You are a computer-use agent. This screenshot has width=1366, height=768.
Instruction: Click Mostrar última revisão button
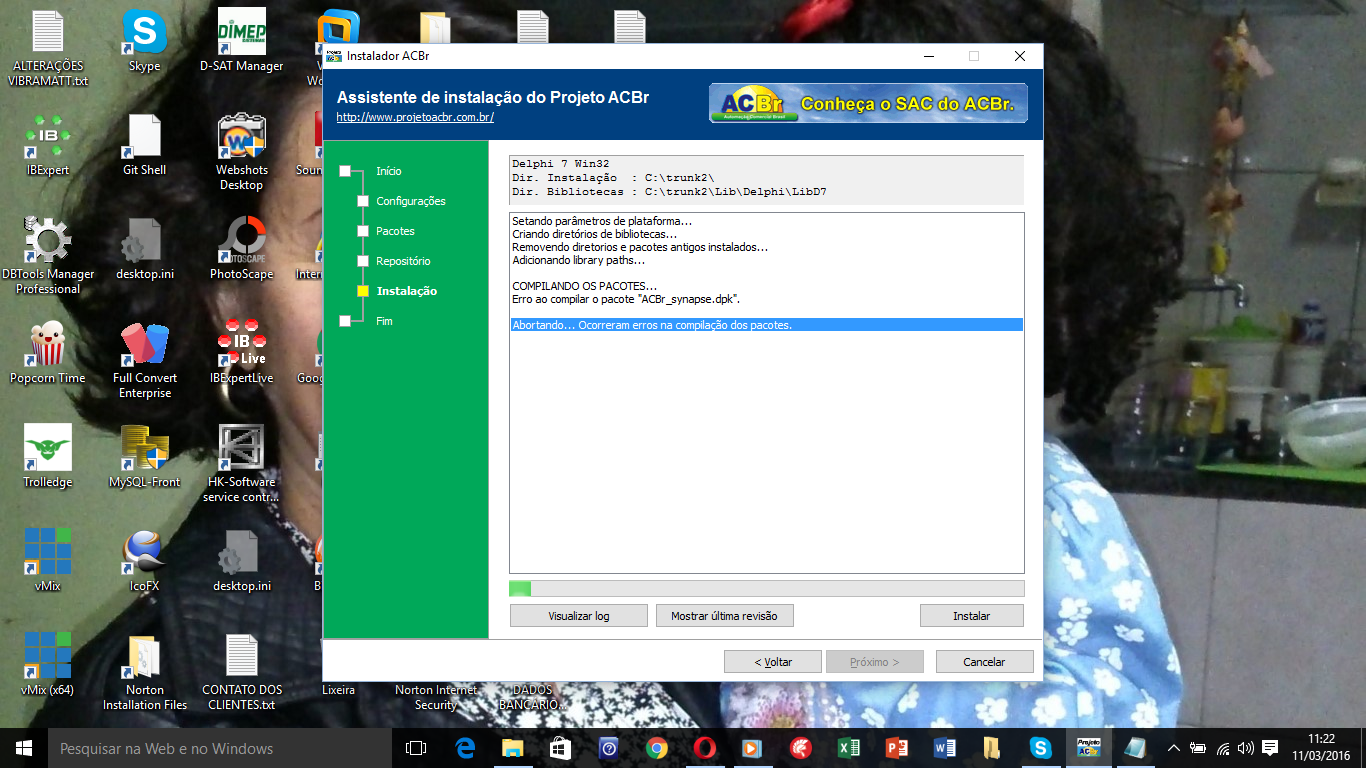[725, 616]
